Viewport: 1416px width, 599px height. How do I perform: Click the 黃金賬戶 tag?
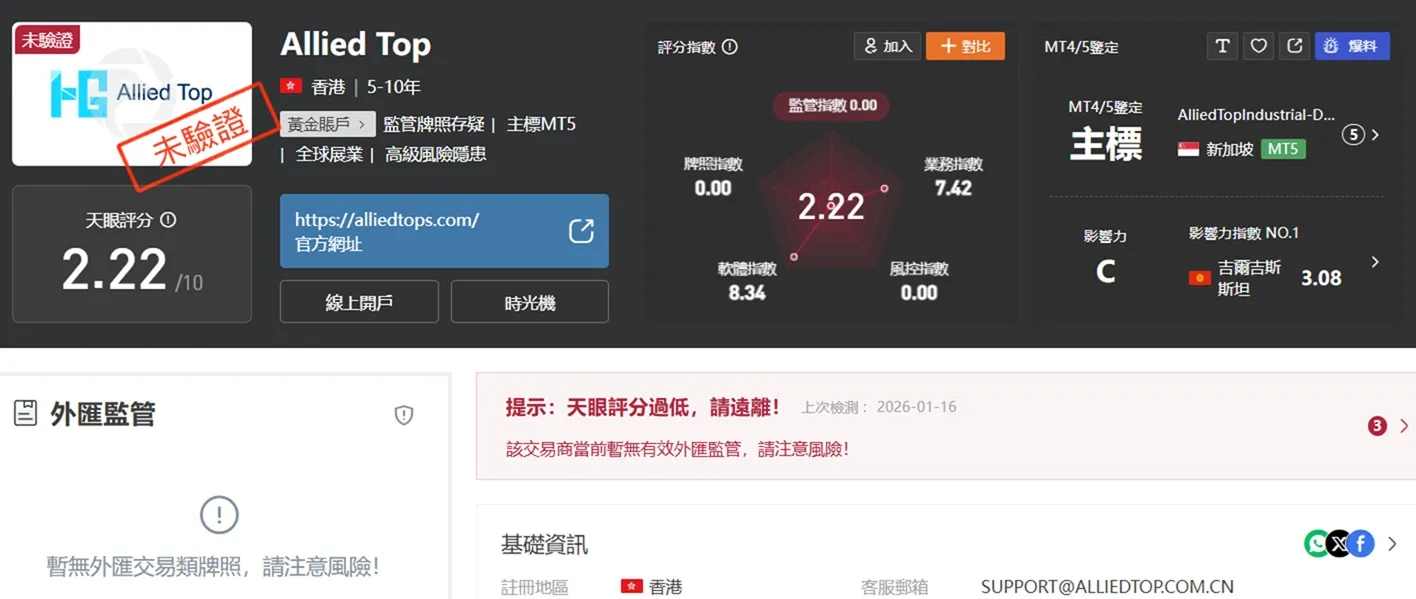(328, 124)
